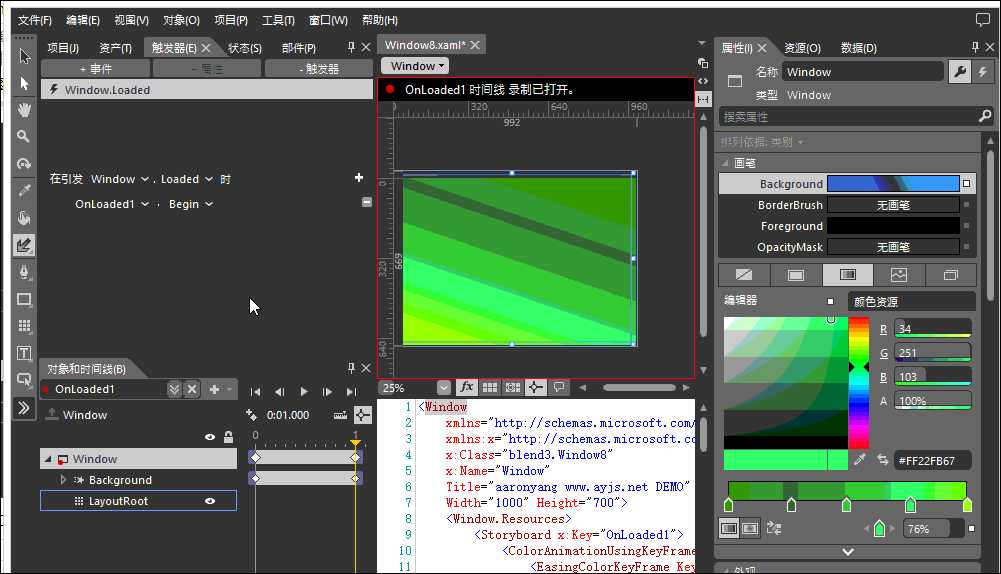This screenshot has height=574, width=1001.
Task: Collapse the Window tree node
Action: (48, 458)
